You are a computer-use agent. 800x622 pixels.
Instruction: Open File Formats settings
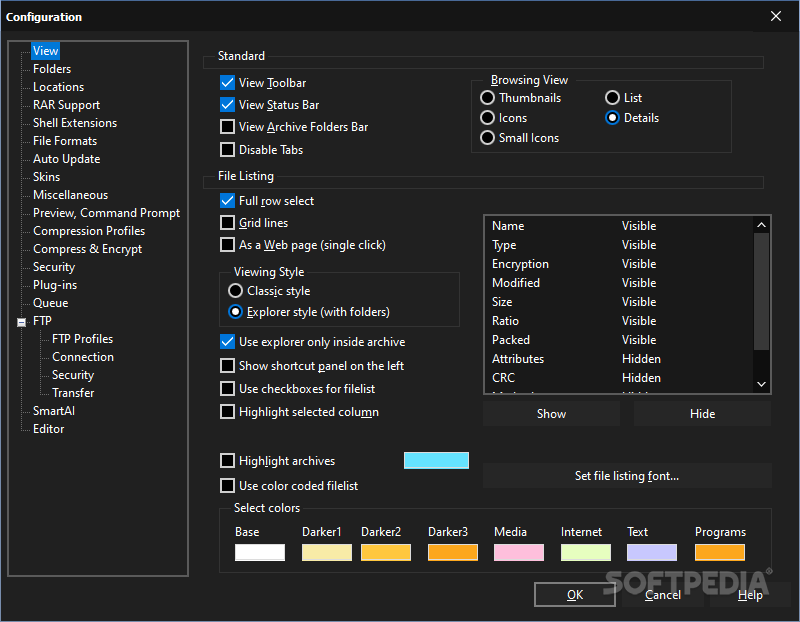(x=65, y=141)
